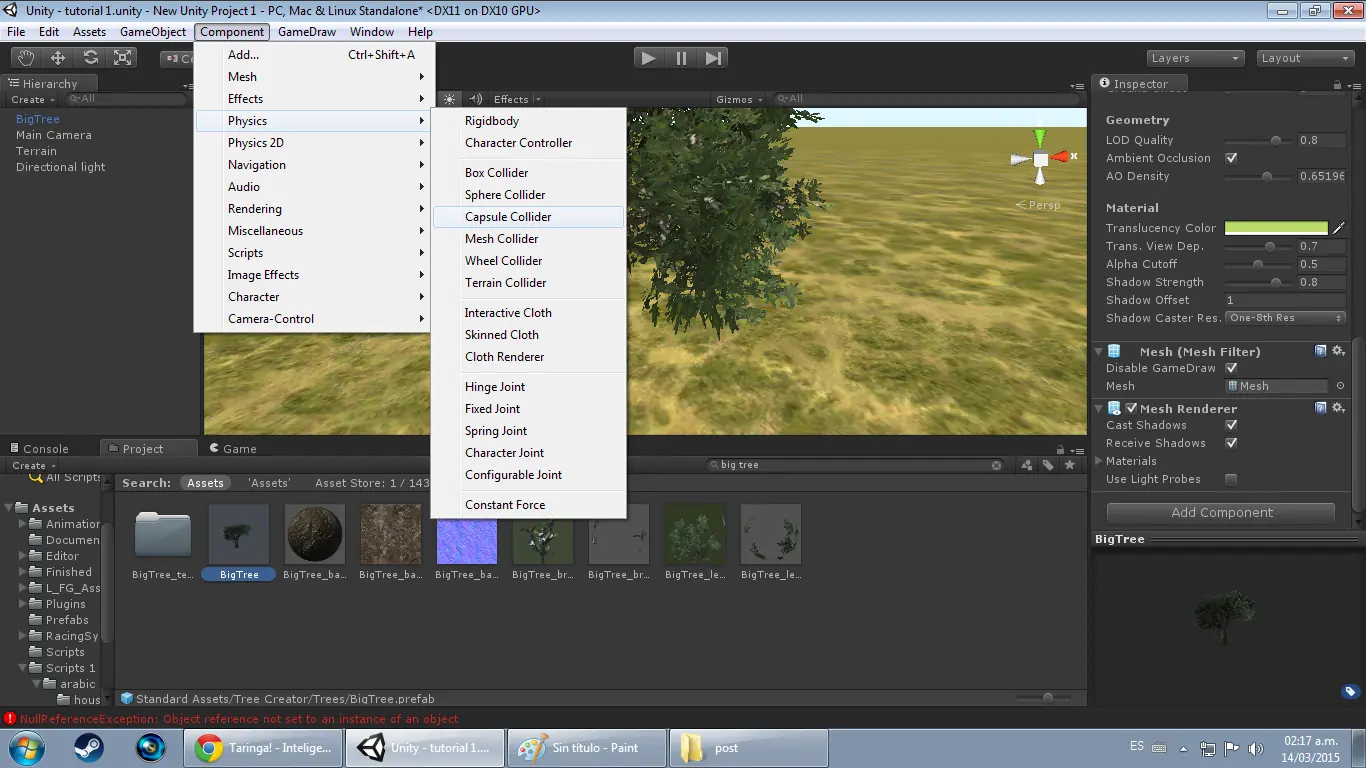Select the Hand tool in toolbar
1366x768 pixels.
(x=26, y=58)
